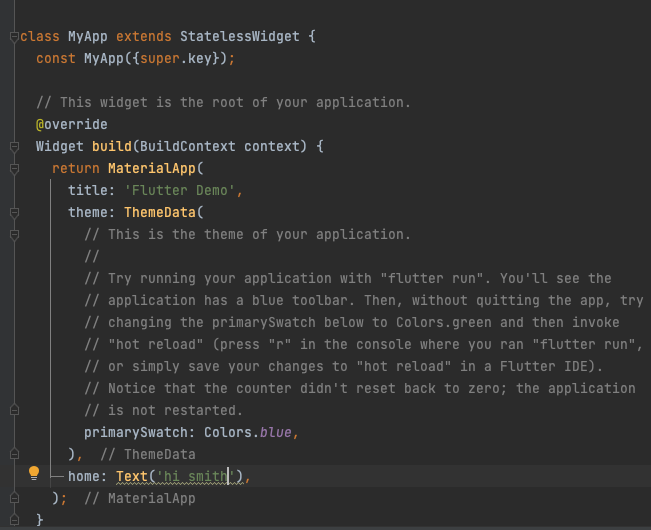This screenshot has height=530, width=651.
Task: Click 'Colors.green' in the comment text
Action: click(x=443, y=322)
